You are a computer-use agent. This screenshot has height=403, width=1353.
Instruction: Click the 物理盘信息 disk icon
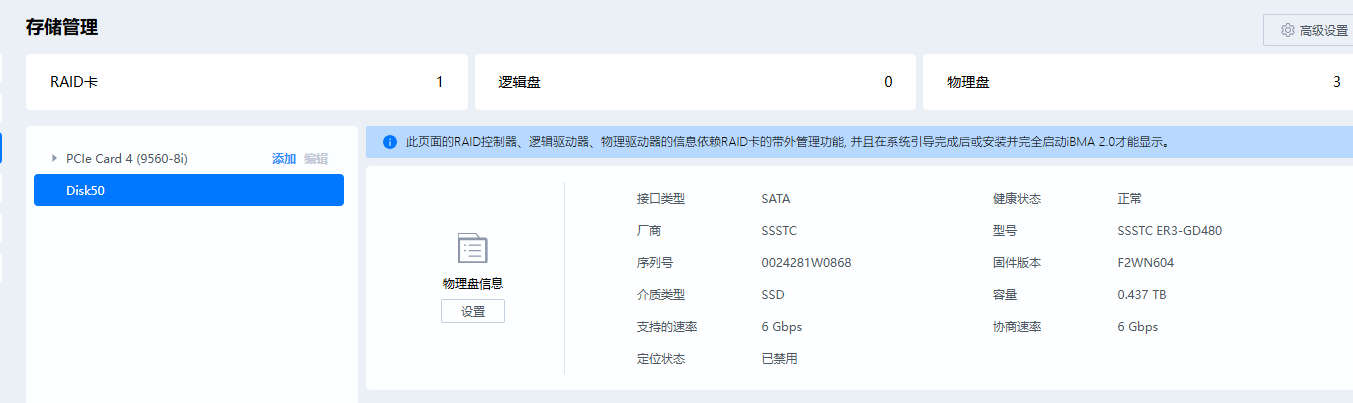tap(472, 248)
